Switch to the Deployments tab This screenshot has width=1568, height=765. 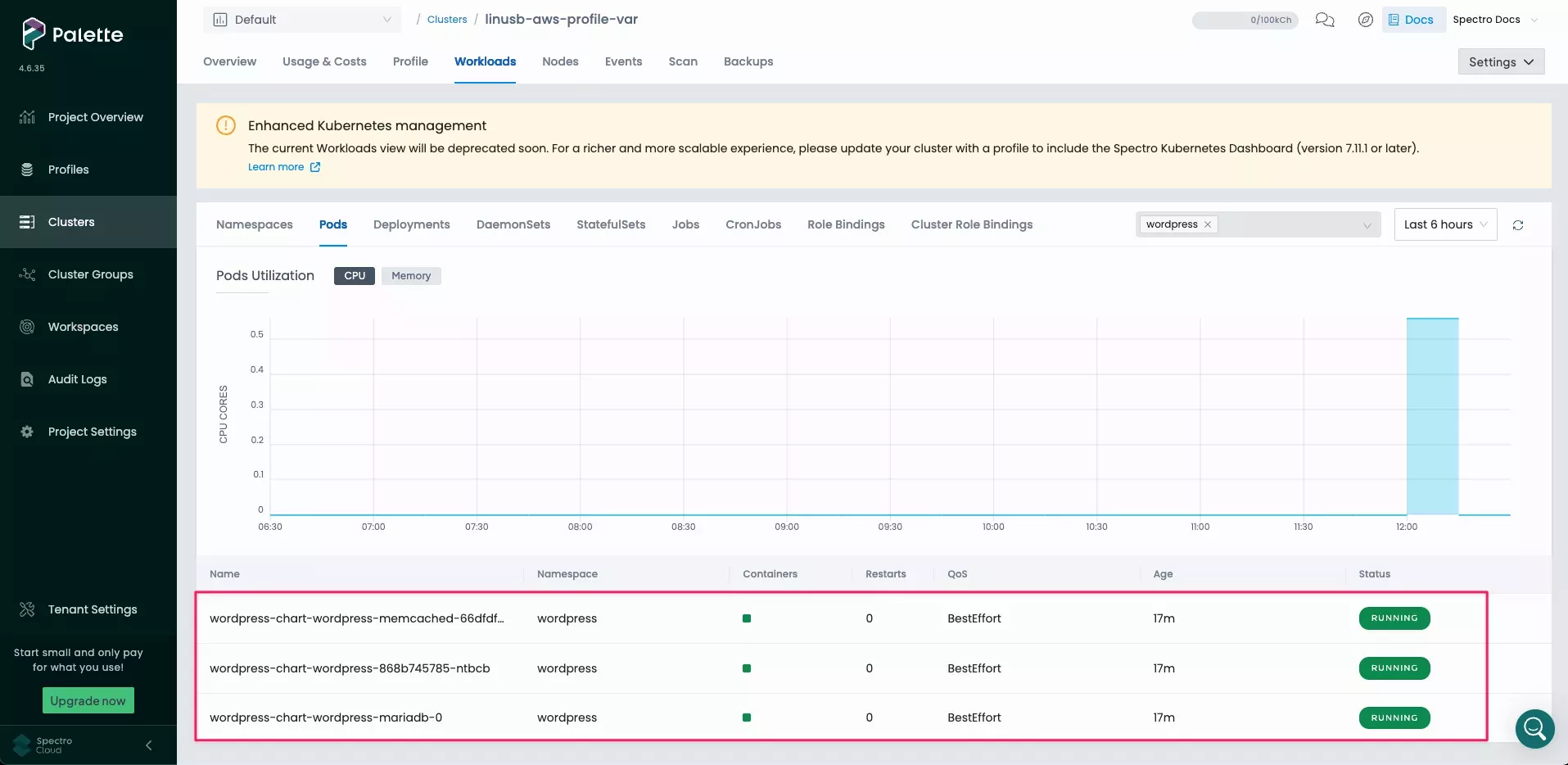pos(411,224)
